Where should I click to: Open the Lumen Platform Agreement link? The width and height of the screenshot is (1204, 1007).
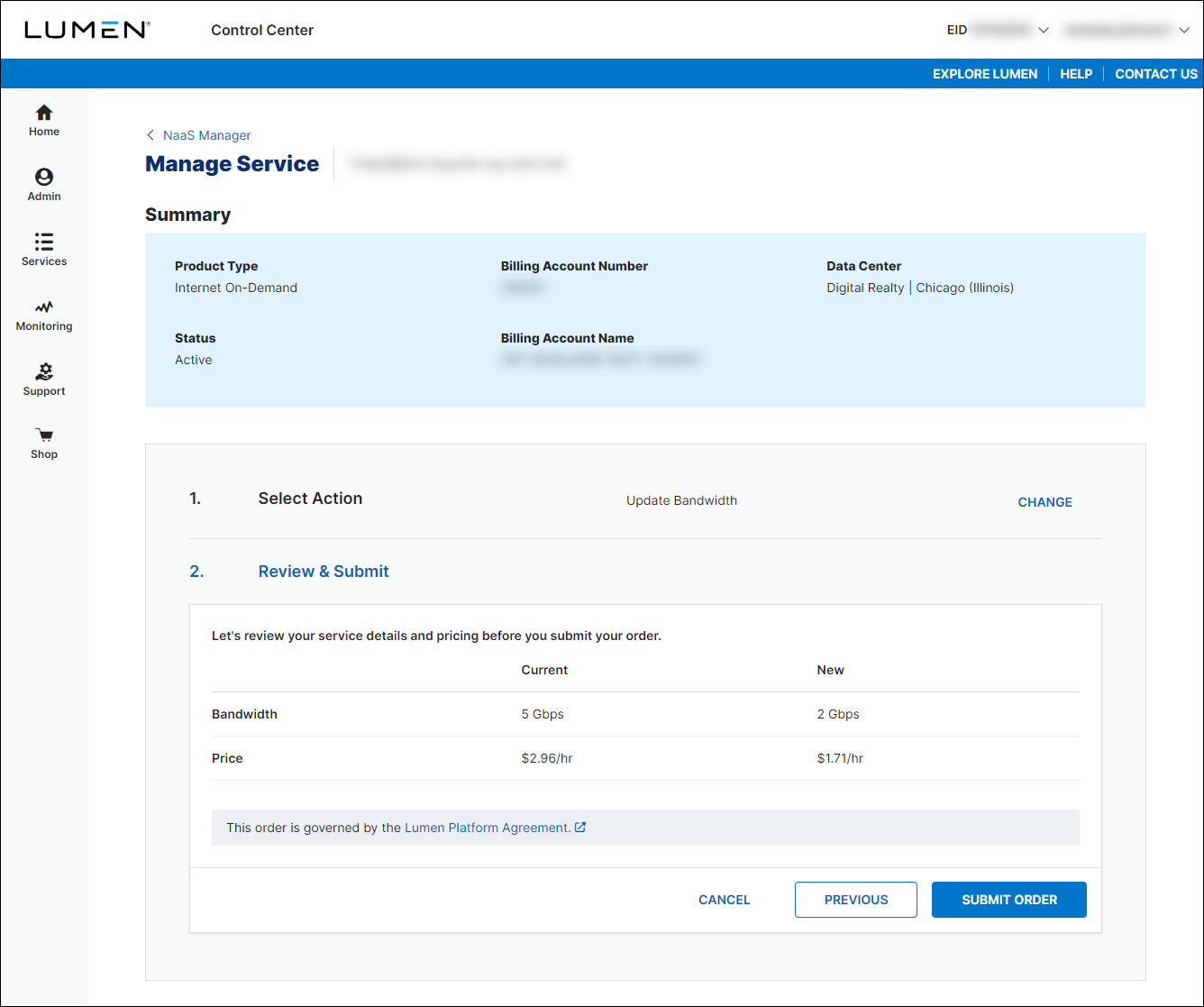click(x=488, y=828)
